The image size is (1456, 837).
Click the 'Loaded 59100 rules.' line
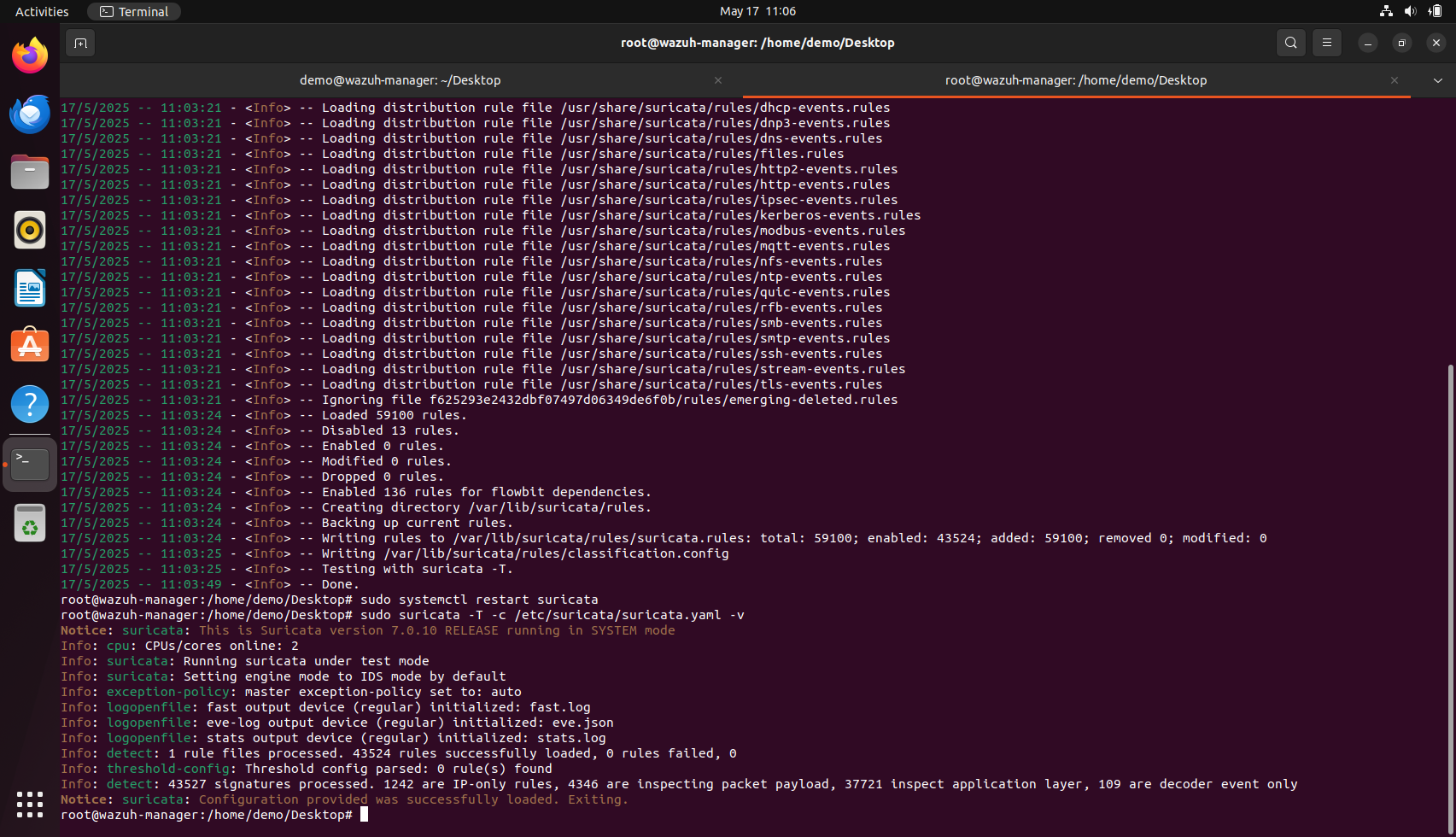click(x=264, y=415)
